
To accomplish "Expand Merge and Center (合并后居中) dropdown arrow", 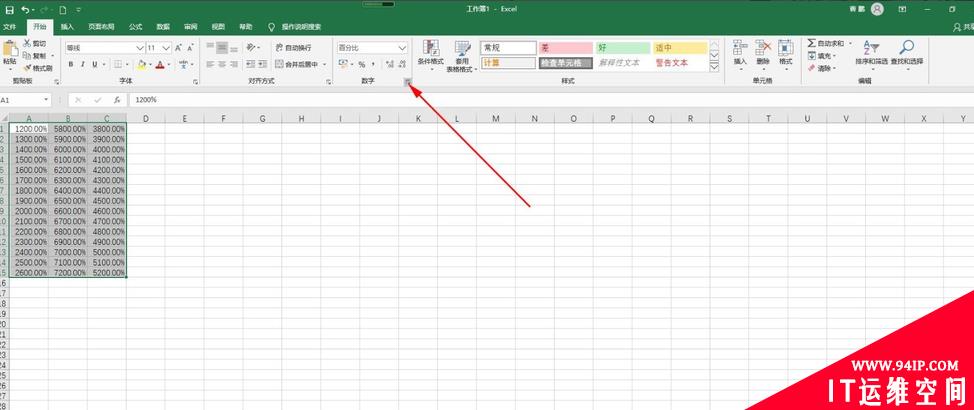I will (324, 64).
